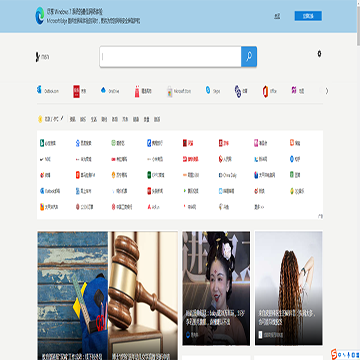Screen dimensions: 360x360
Task: Focus the web search input box
Action: [x=170, y=57]
